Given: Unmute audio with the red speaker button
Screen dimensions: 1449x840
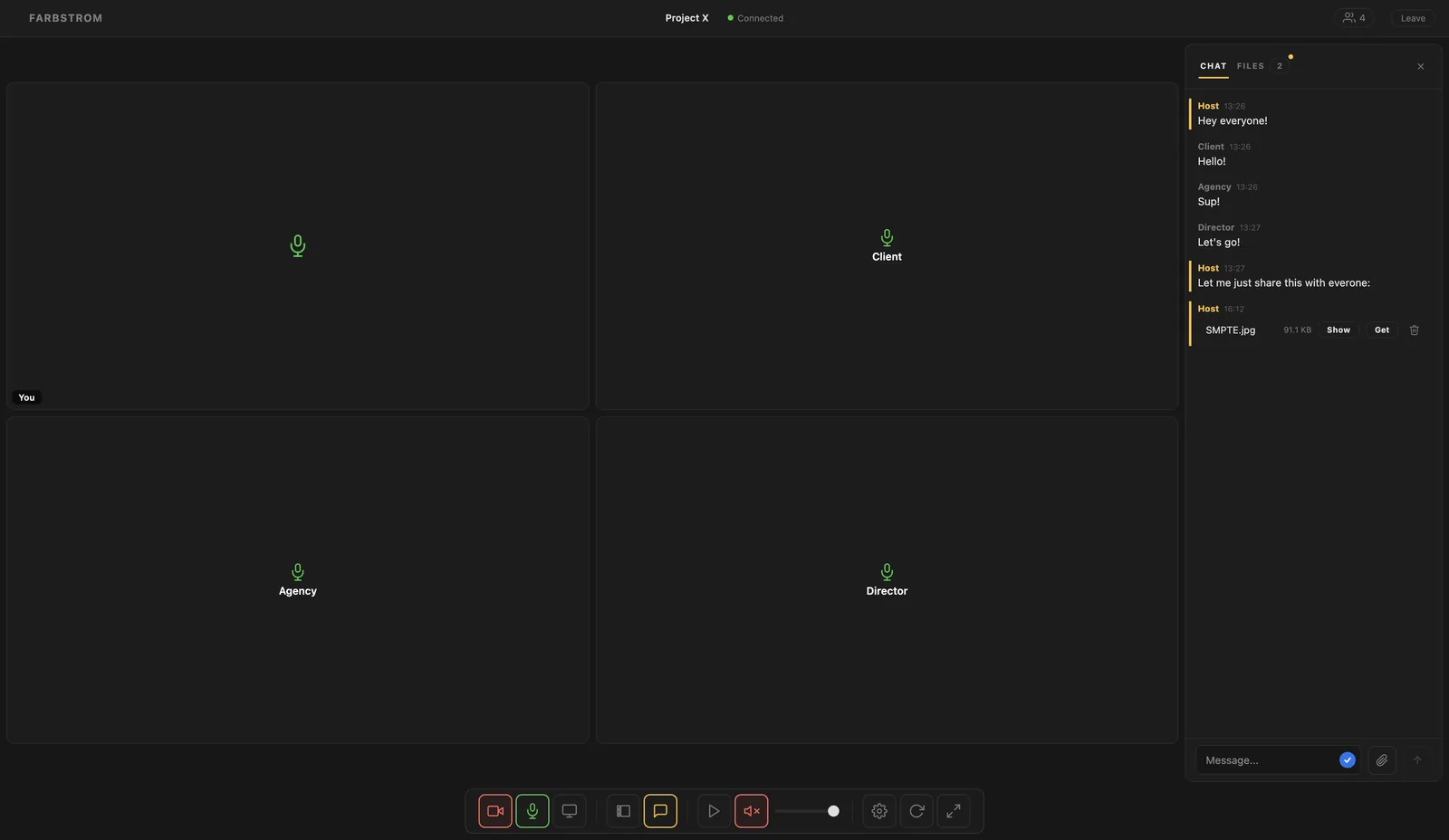Looking at the screenshot, I should [x=752, y=811].
